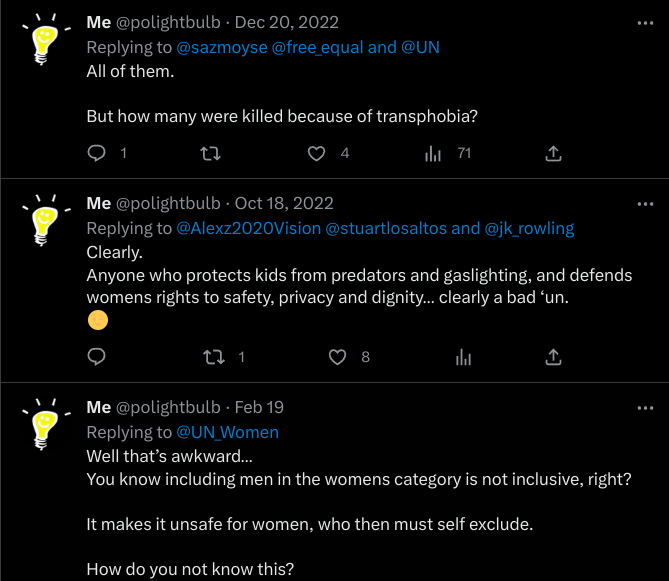Retweet the Oct 18, 2022 tweet

point(211,357)
